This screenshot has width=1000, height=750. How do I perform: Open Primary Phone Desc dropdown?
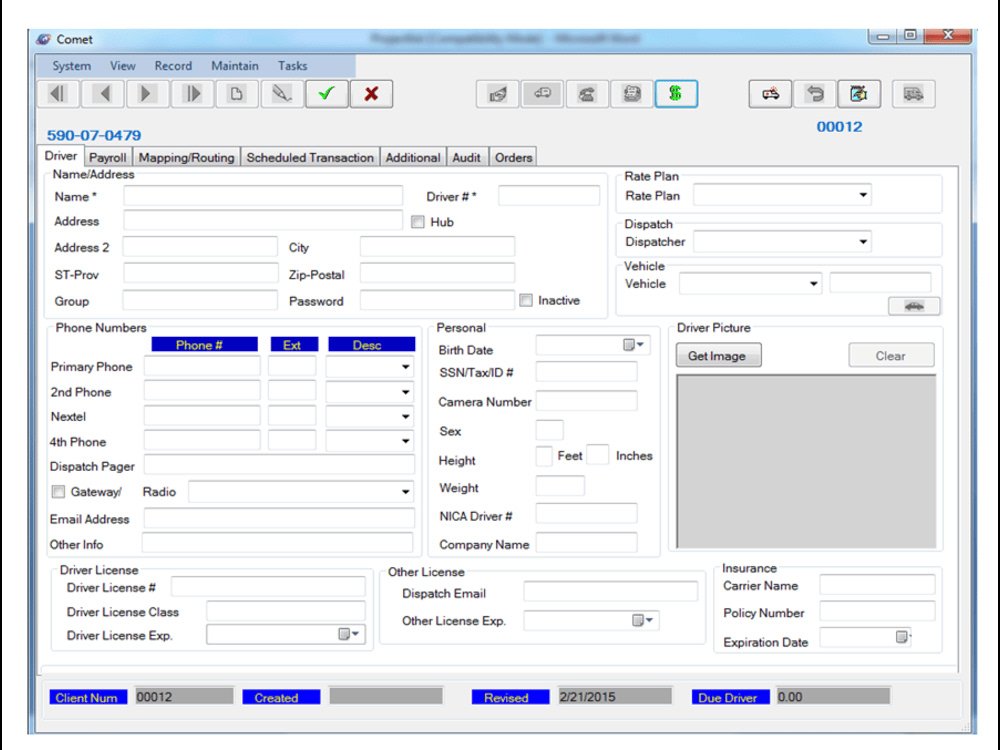coord(405,367)
